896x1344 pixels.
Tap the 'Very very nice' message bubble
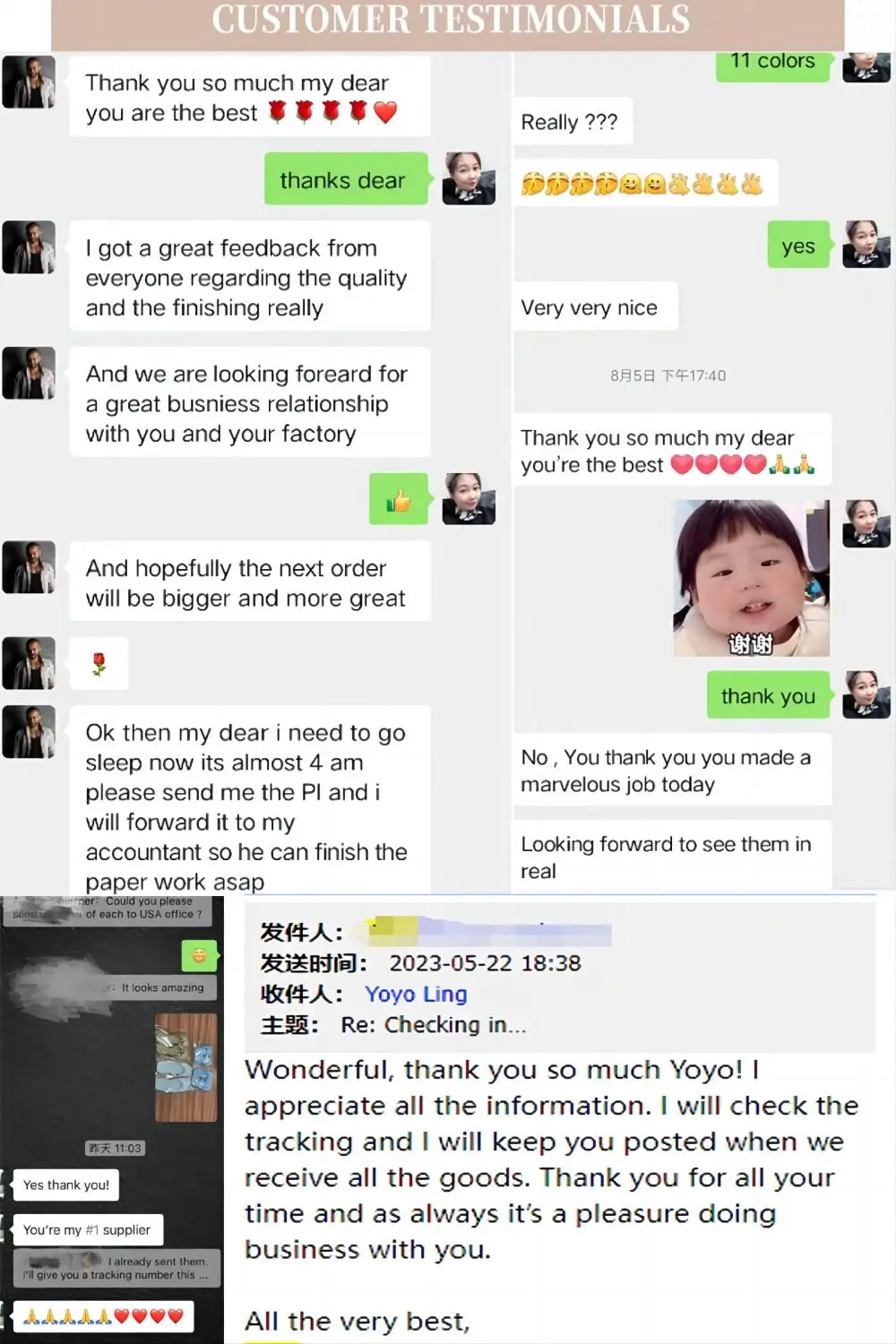[595, 307]
